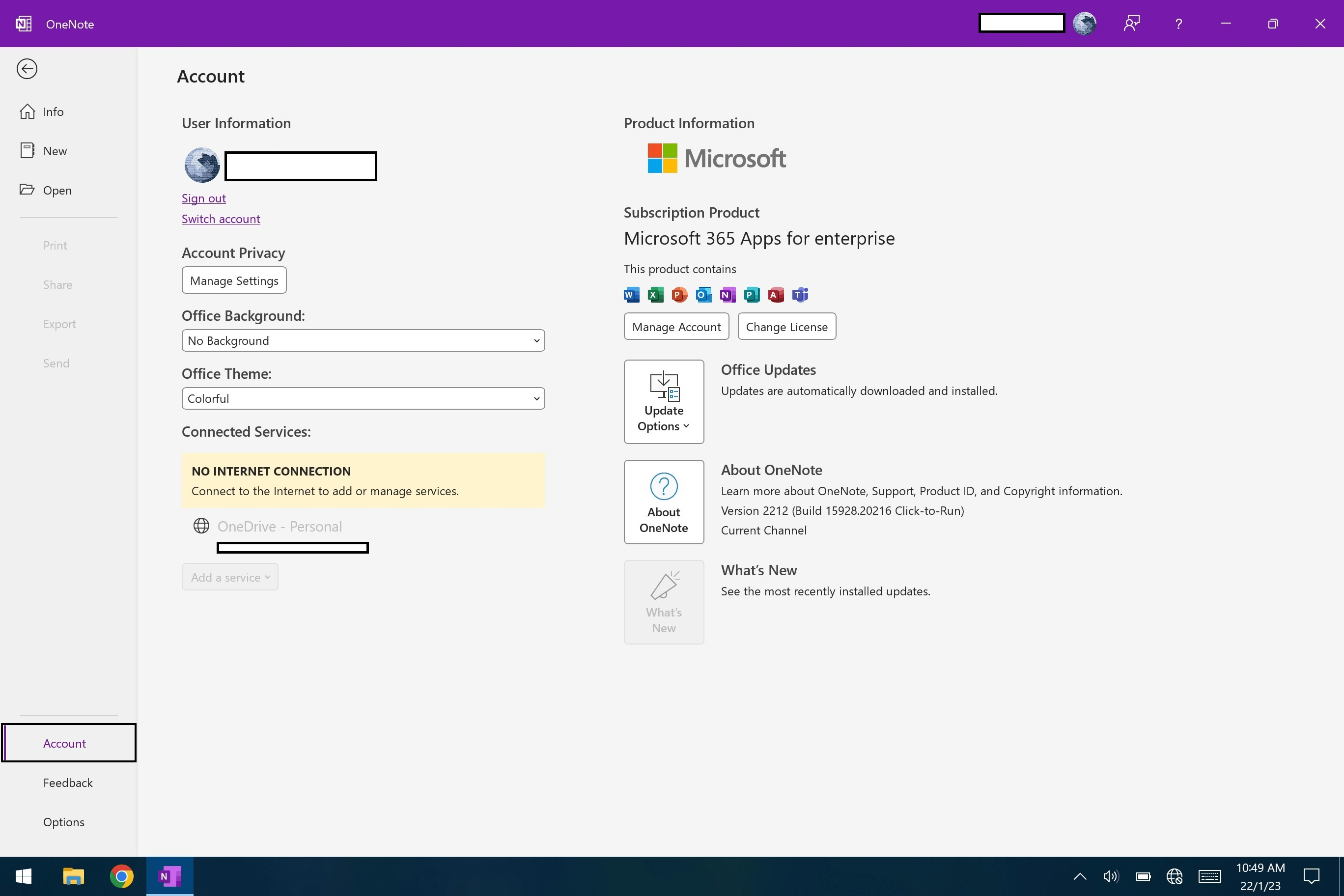The height and width of the screenshot is (896, 1344).
Task: Click the volume icon in the system tray
Action: coord(1110,876)
